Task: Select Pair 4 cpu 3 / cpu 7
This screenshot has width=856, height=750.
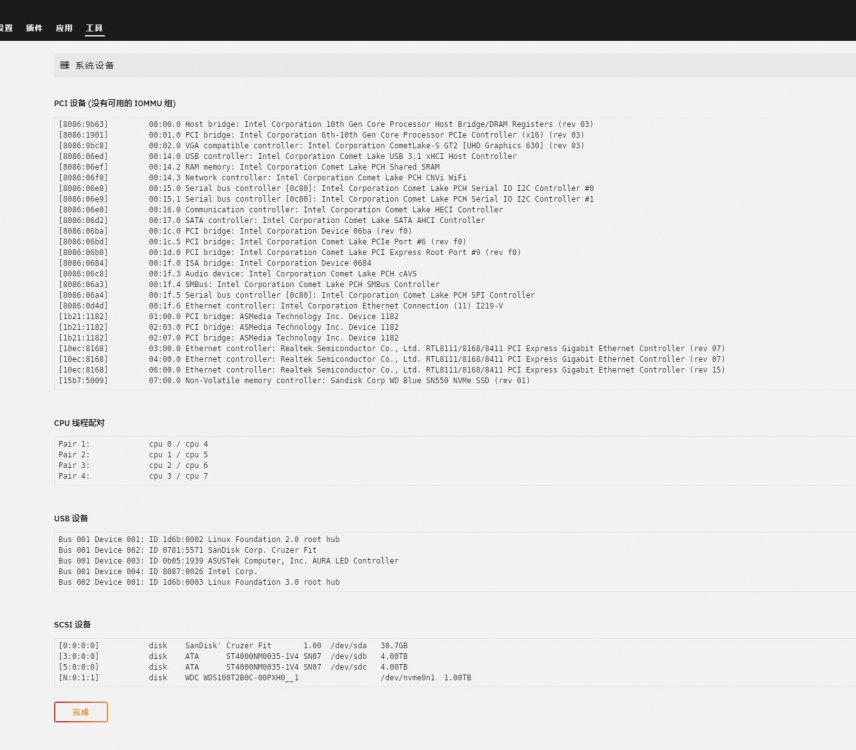Action: pos(133,476)
